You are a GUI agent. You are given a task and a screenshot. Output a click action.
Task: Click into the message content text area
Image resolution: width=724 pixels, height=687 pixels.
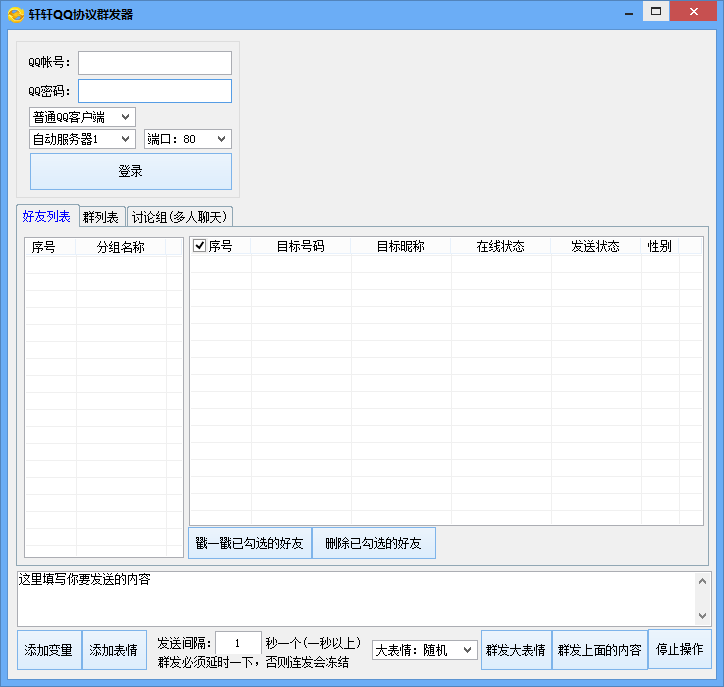click(x=356, y=599)
